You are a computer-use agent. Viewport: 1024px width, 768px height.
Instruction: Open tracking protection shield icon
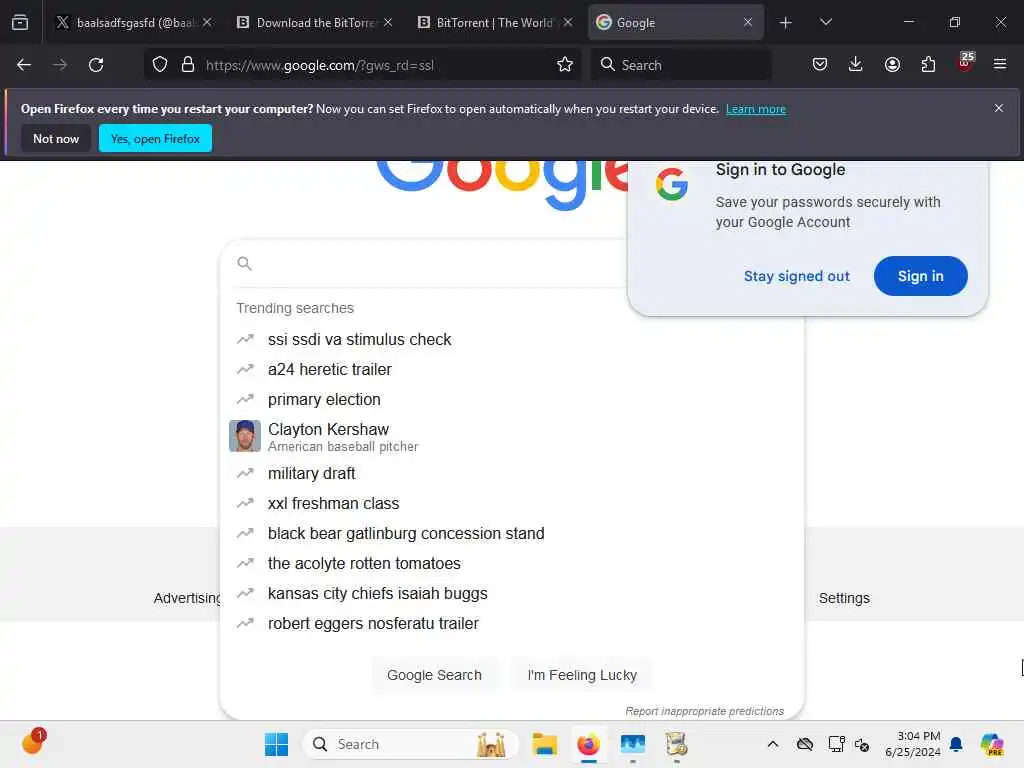(160, 65)
